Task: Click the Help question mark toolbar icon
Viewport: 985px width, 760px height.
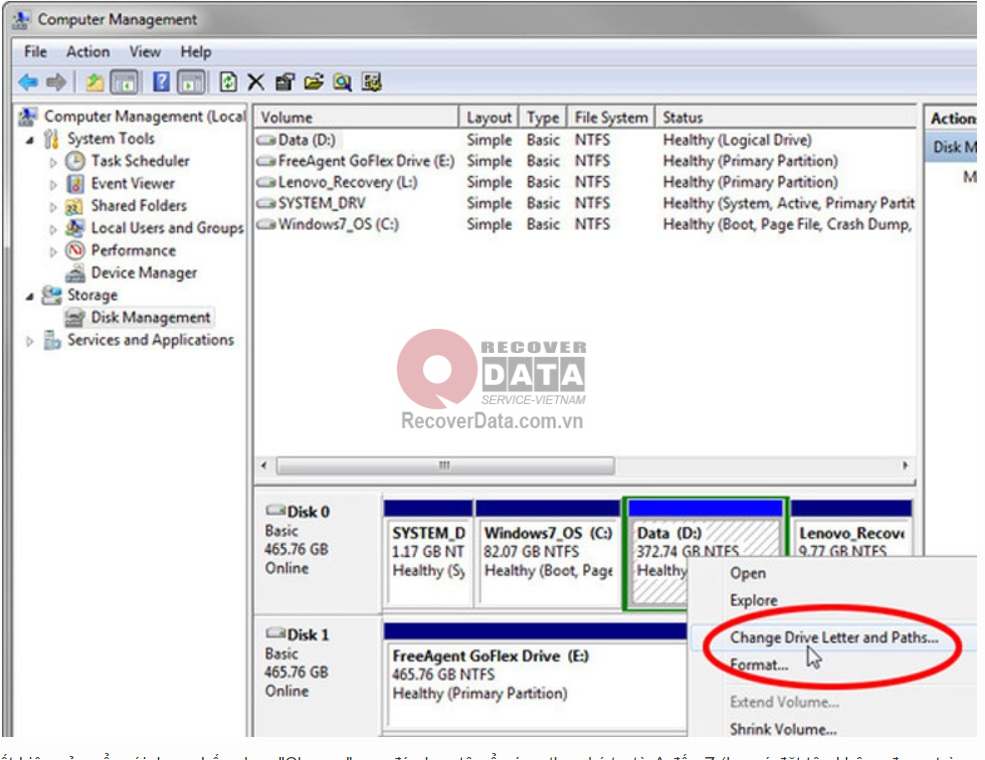Action: click(162, 82)
